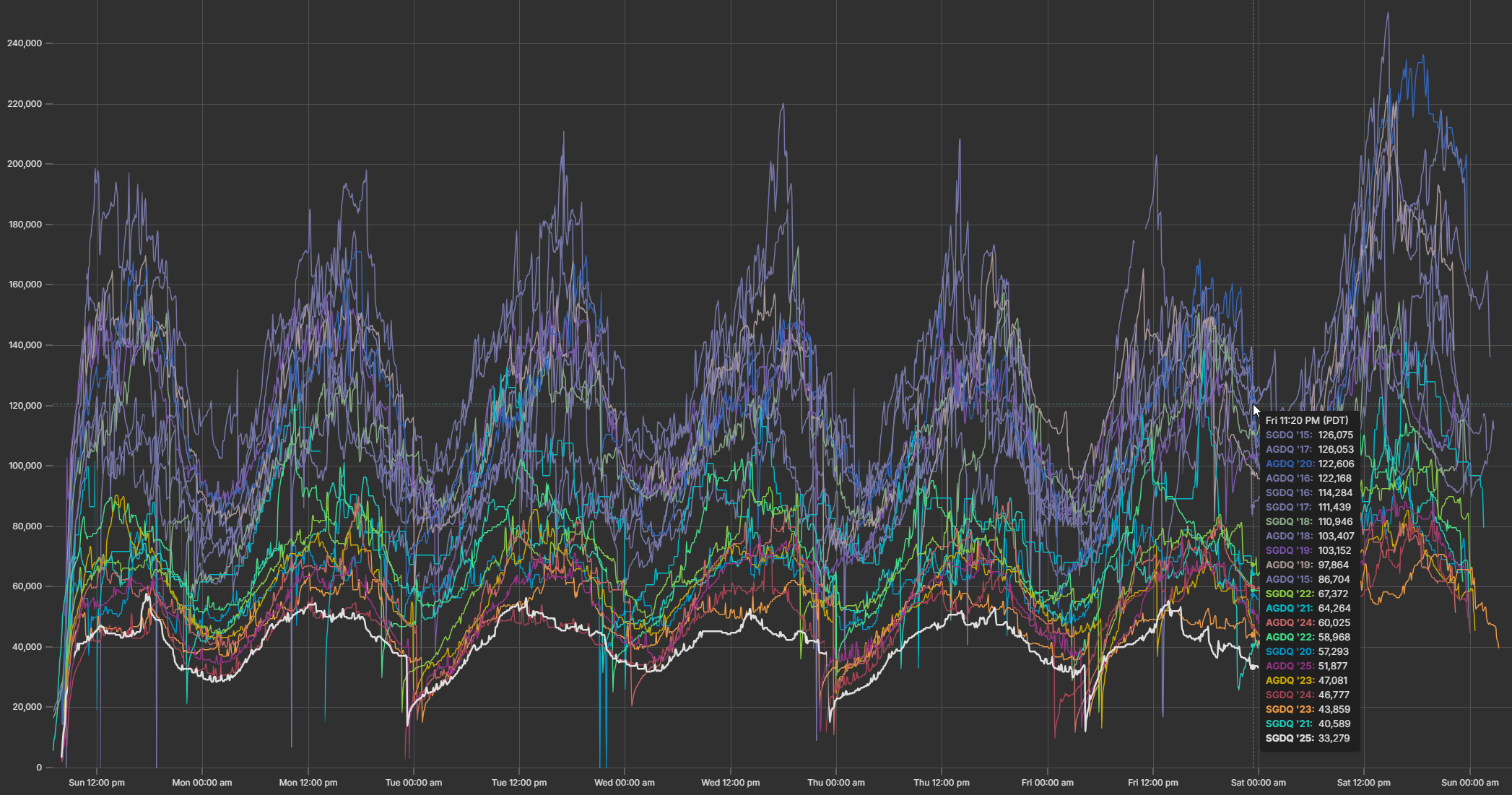
Task: Select the 'Mon 12:00 pm' time label
Action: click(x=308, y=783)
